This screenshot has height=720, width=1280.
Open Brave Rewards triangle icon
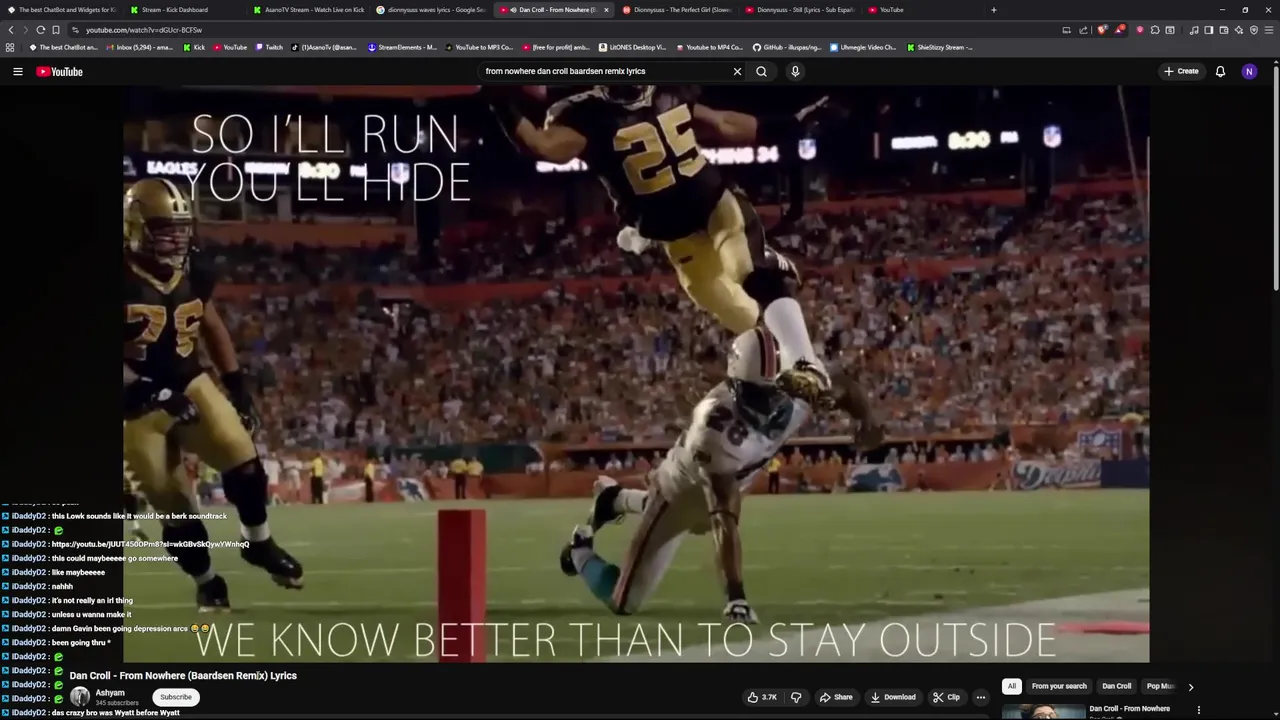(1120, 30)
